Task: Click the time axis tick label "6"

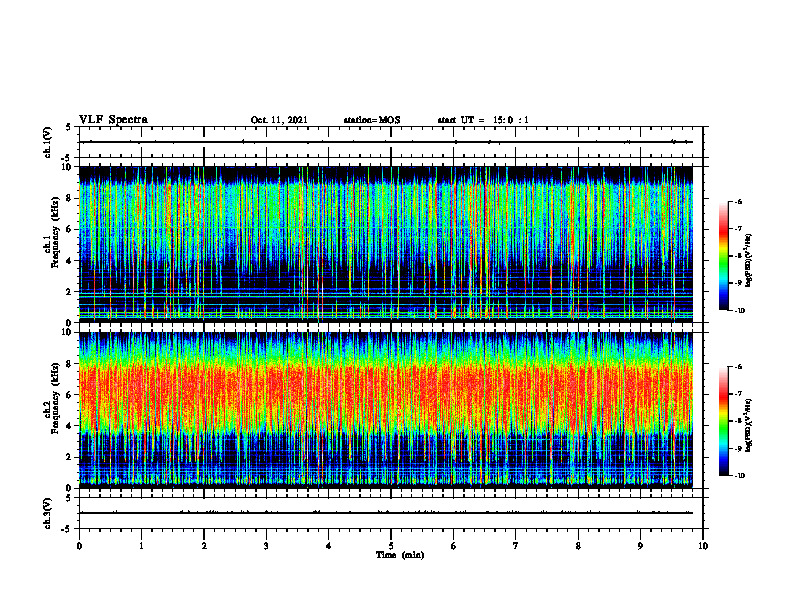Action: pyautogui.click(x=454, y=546)
